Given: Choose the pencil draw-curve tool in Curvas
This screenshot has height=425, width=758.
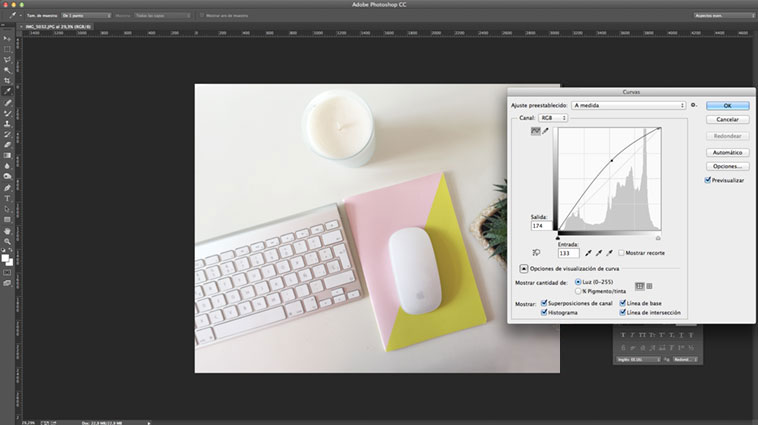Looking at the screenshot, I should pos(545,131).
